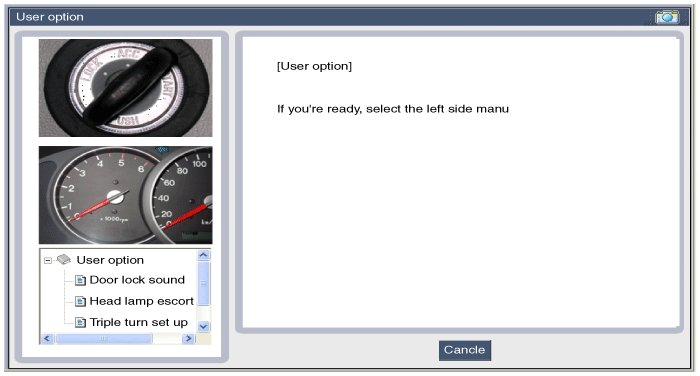Select the Door lock sound entry

pos(137,280)
